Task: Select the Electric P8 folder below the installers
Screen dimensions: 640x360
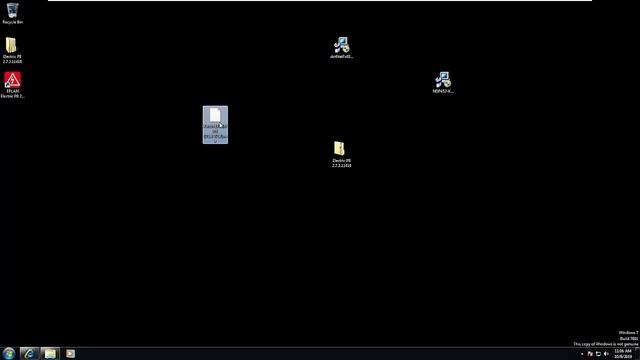Action: [x=341, y=154]
